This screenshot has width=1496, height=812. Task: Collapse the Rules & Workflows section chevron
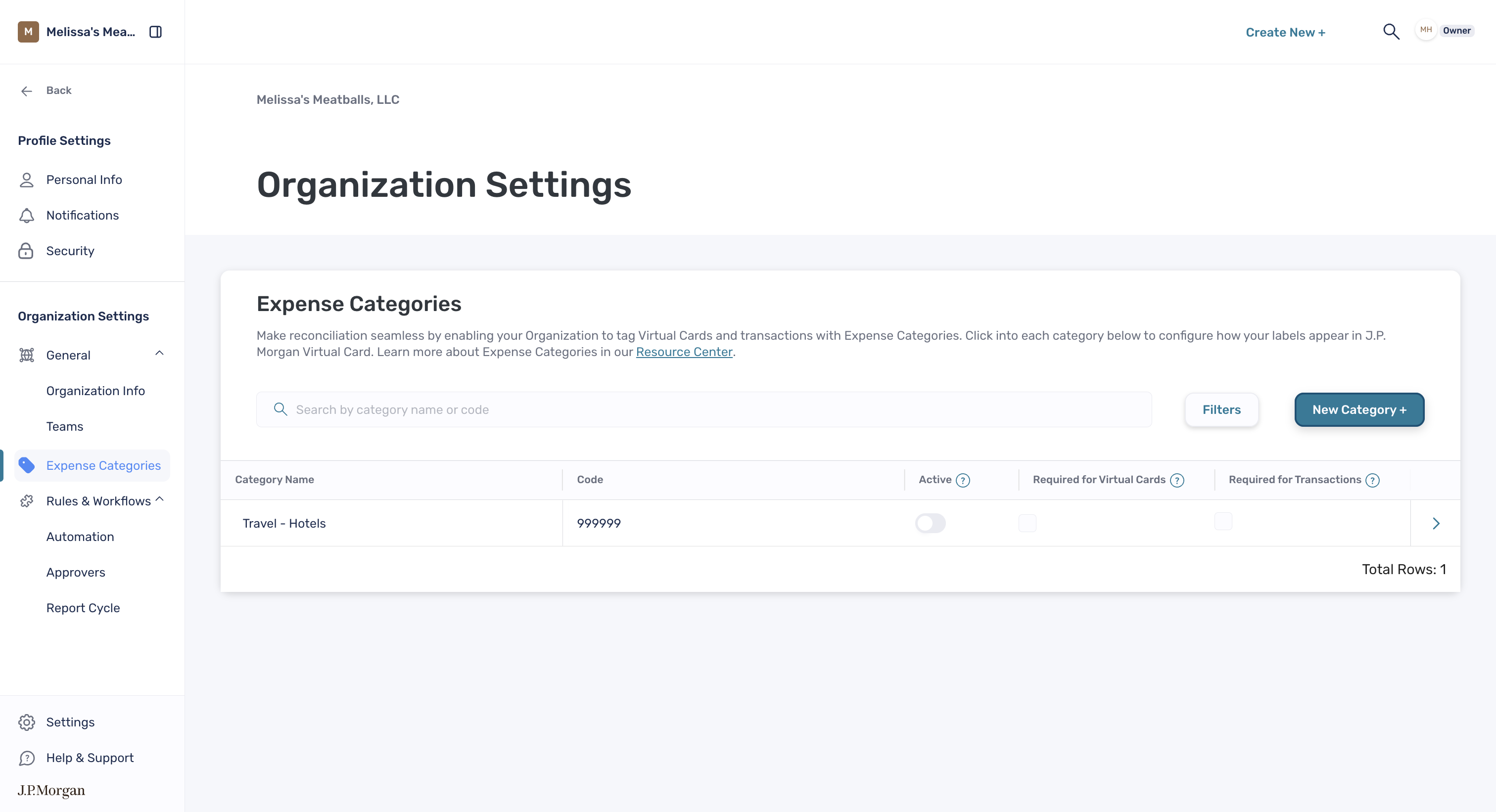click(160, 499)
